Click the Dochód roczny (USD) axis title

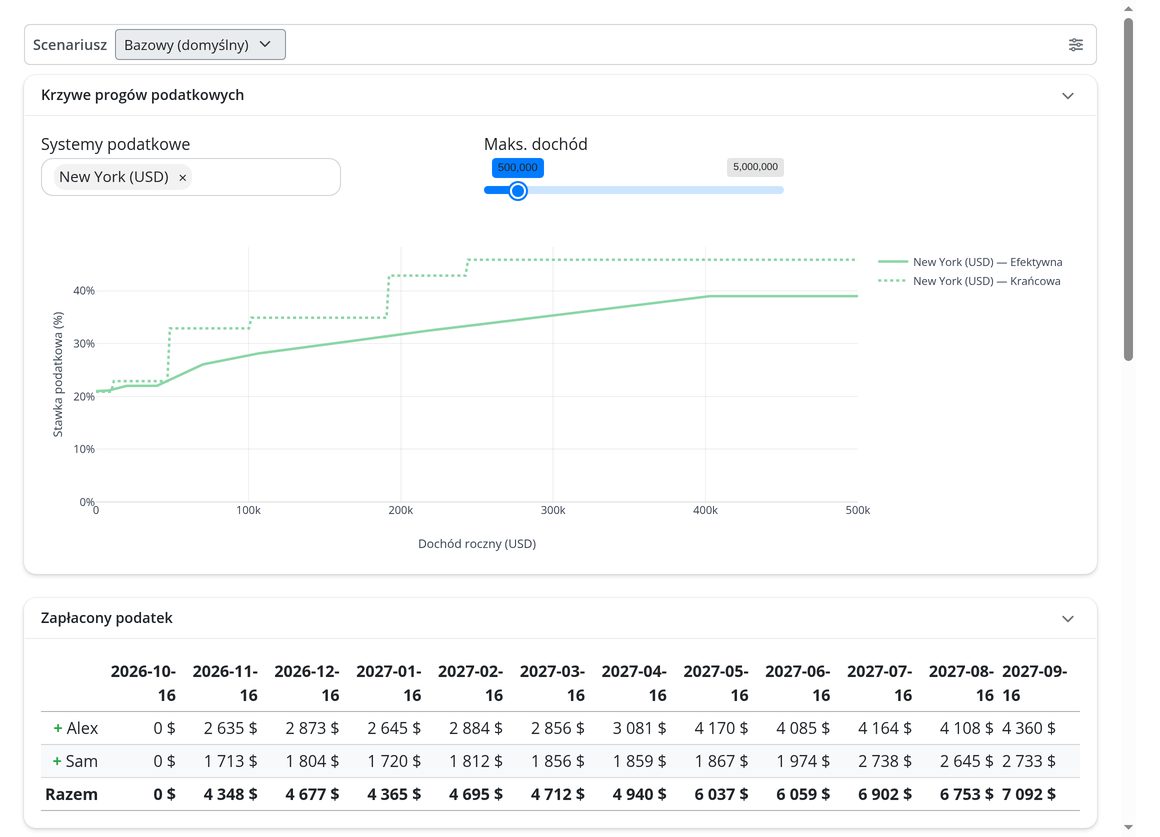coord(477,544)
